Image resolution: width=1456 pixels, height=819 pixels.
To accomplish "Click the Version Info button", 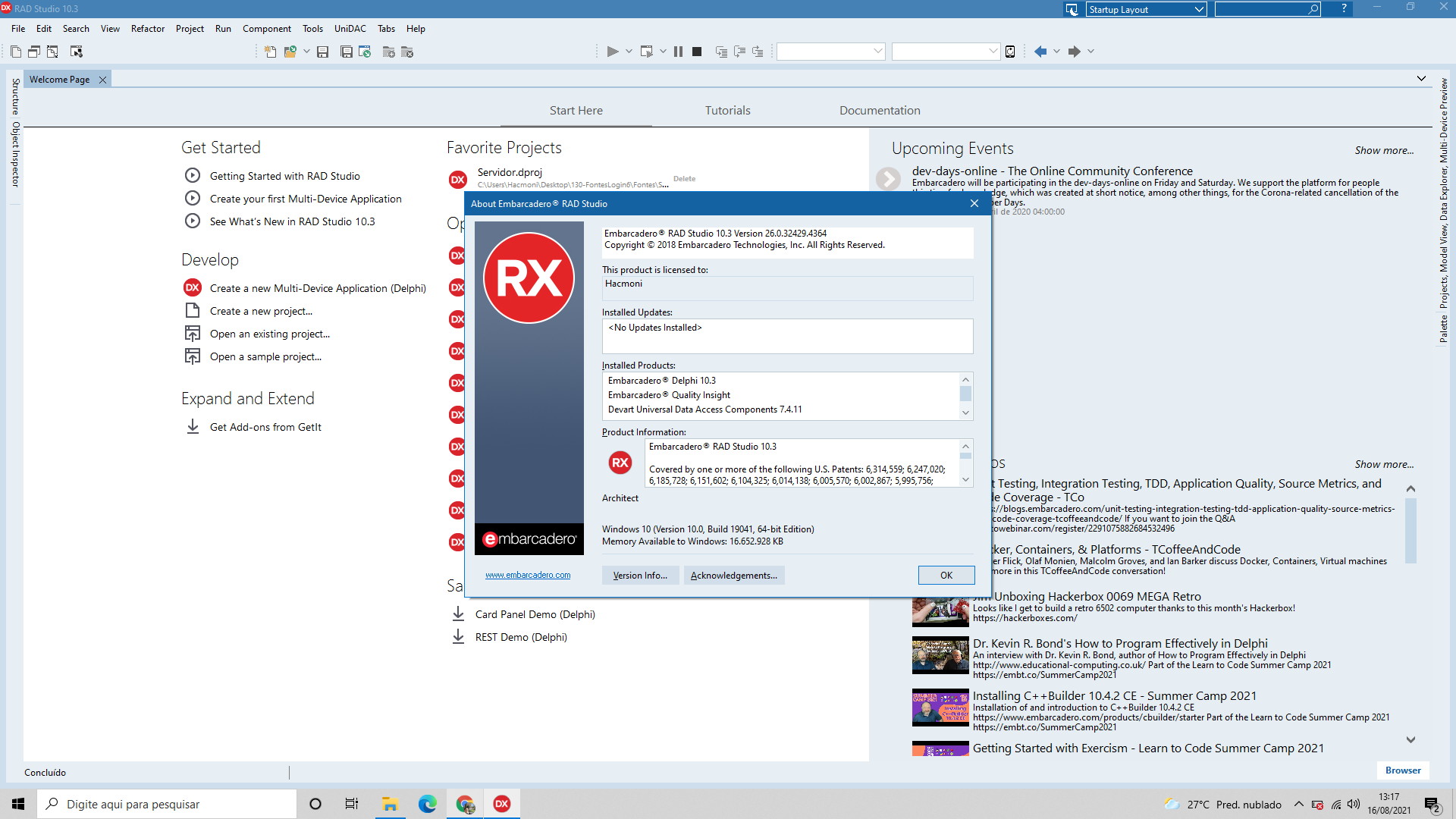I will [x=640, y=576].
